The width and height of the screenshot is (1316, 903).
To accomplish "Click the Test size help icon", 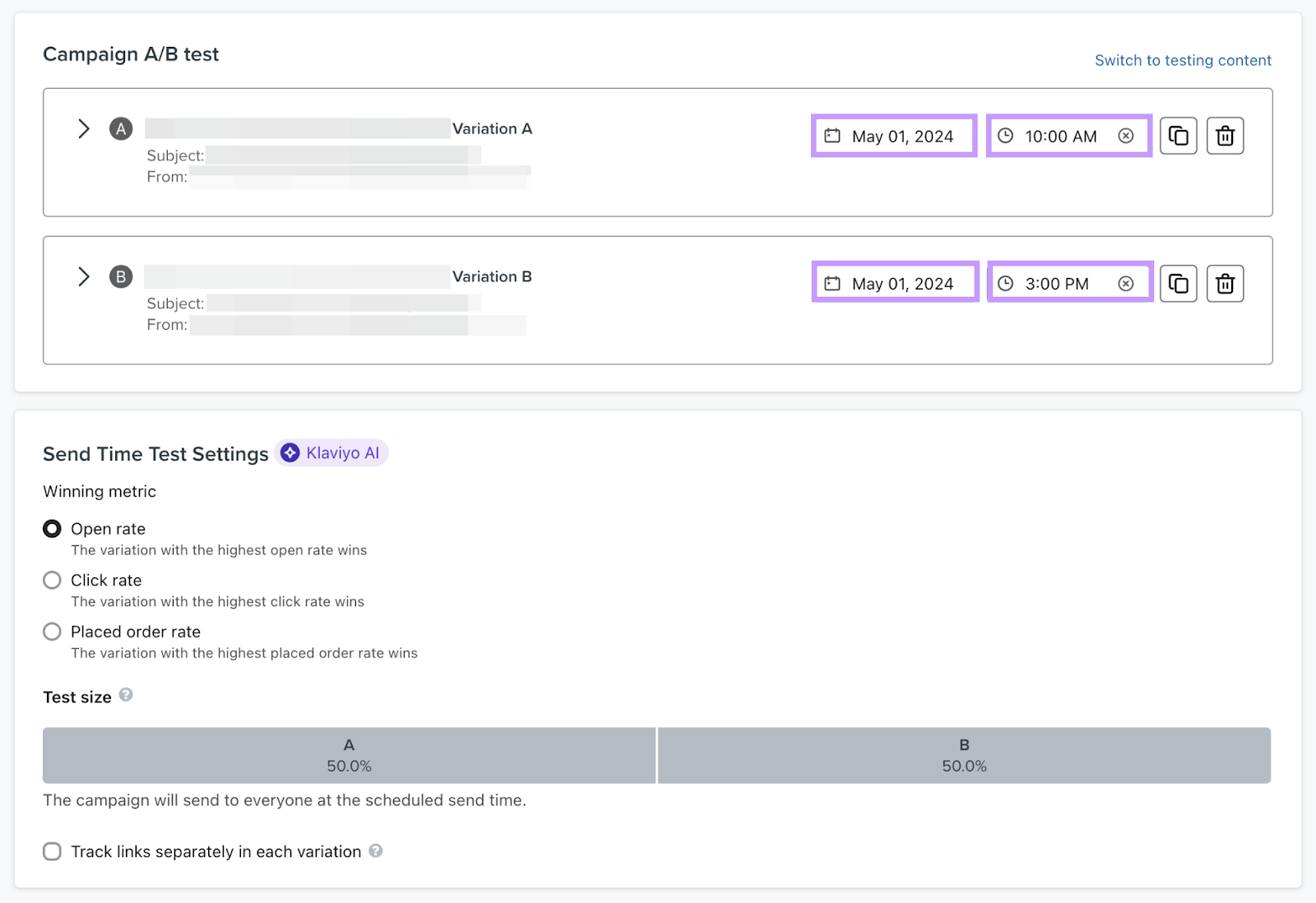I will coord(126,695).
